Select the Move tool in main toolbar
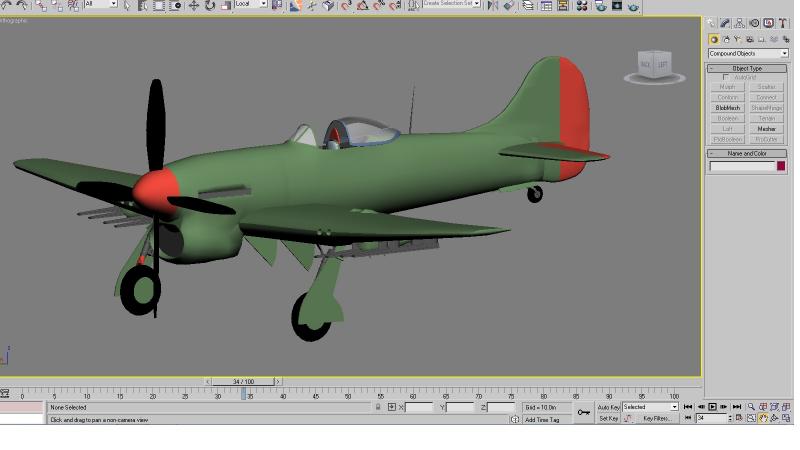 tap(193, 6)
